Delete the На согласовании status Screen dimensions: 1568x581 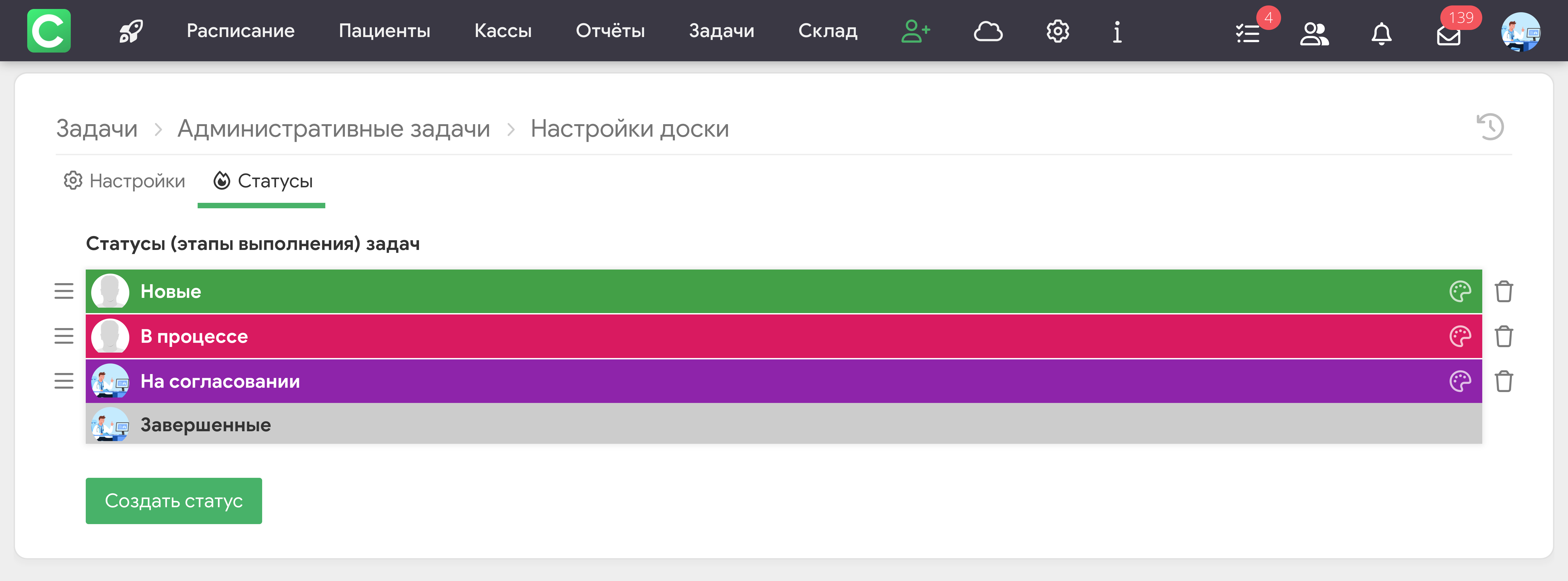(x=1503, y=381)
